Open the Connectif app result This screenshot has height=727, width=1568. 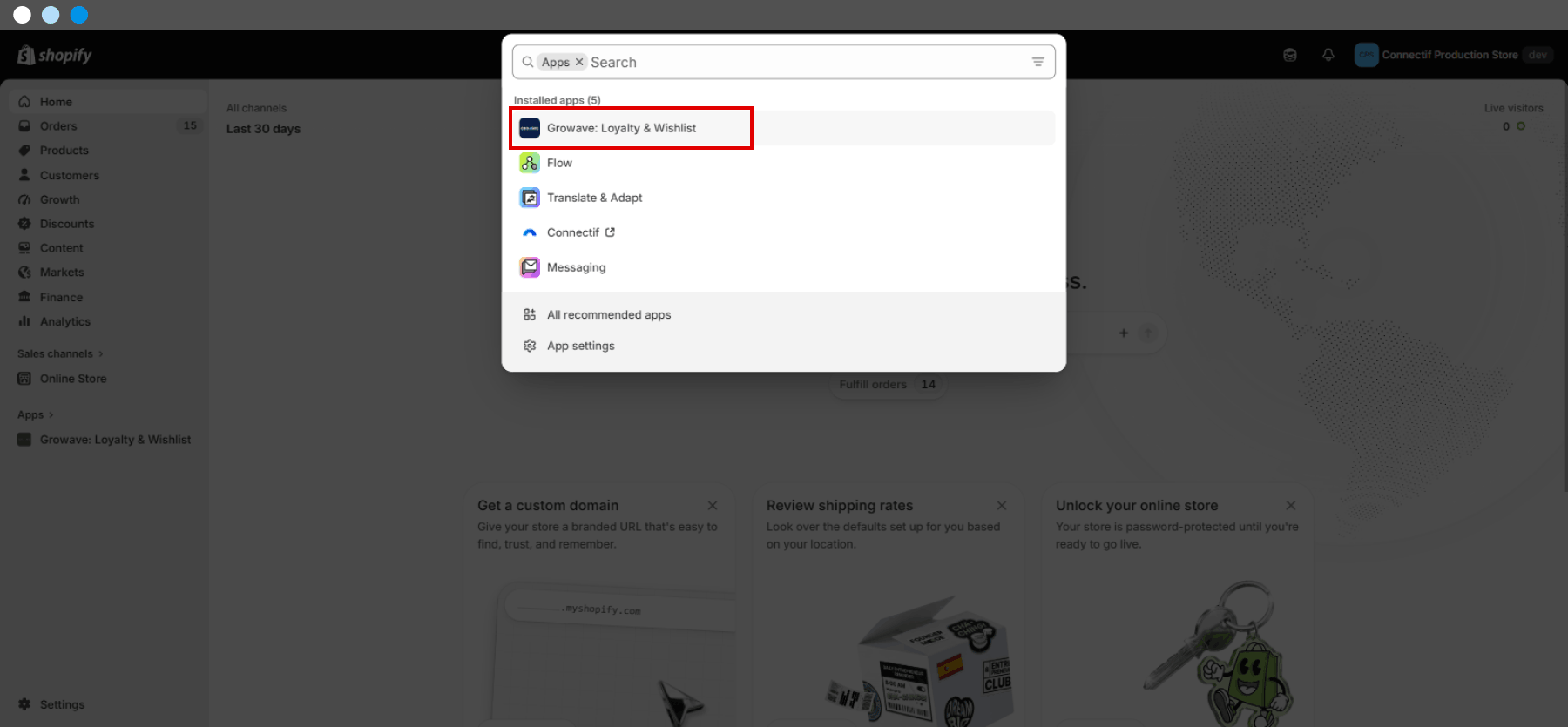tap(783, 232)
